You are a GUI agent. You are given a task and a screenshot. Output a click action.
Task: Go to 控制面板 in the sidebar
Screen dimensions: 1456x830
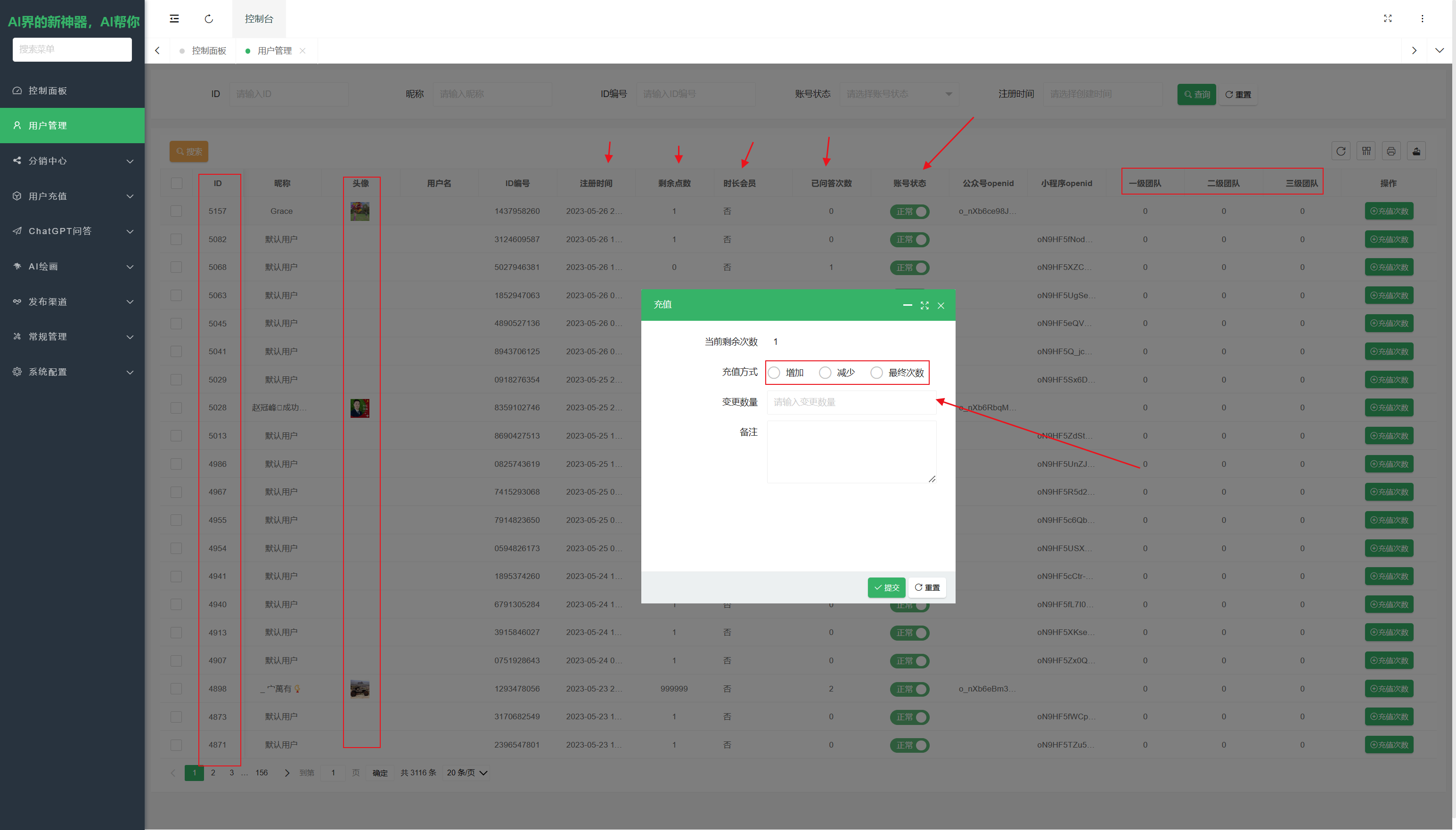[x=73, y=90]
